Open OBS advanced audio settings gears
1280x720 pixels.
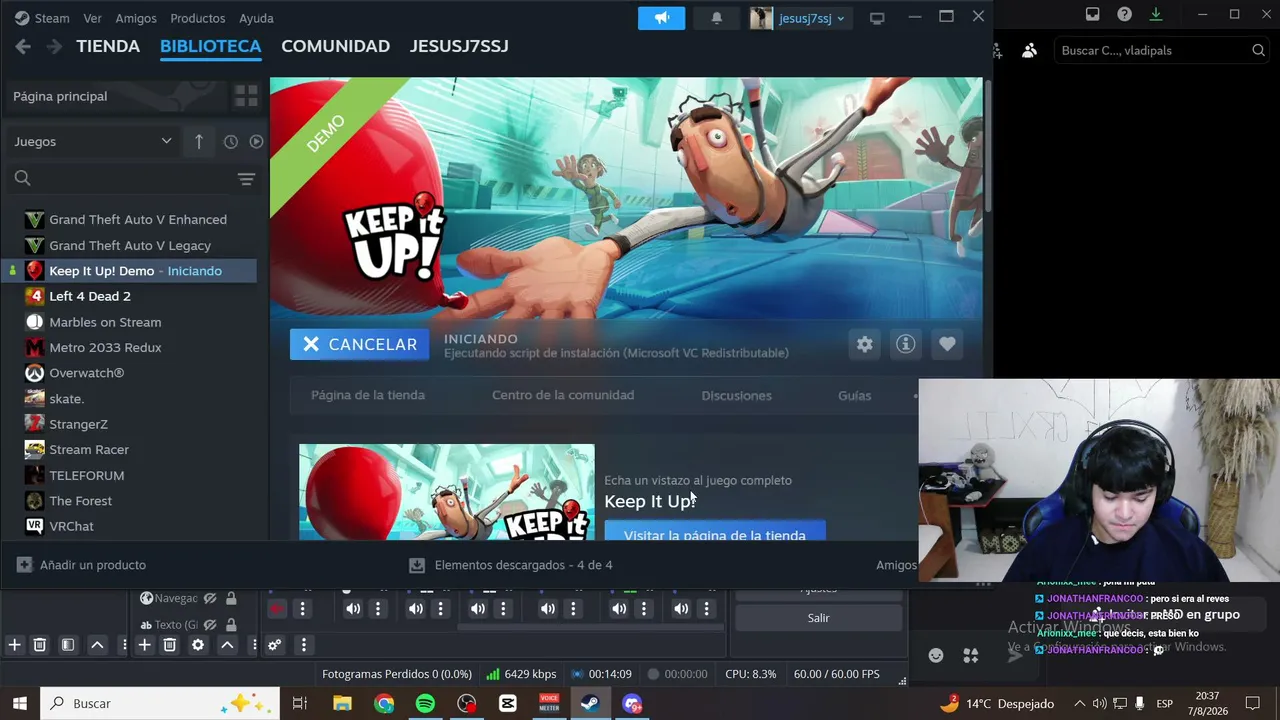274,645
